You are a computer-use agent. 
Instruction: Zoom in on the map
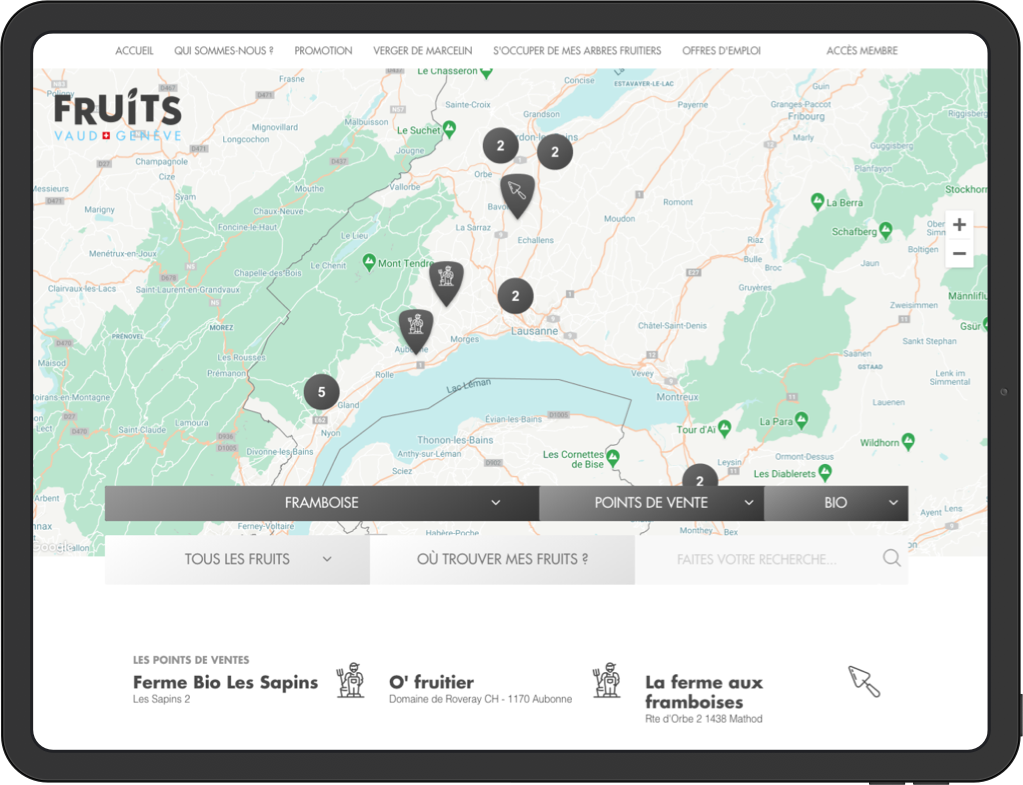959,225
